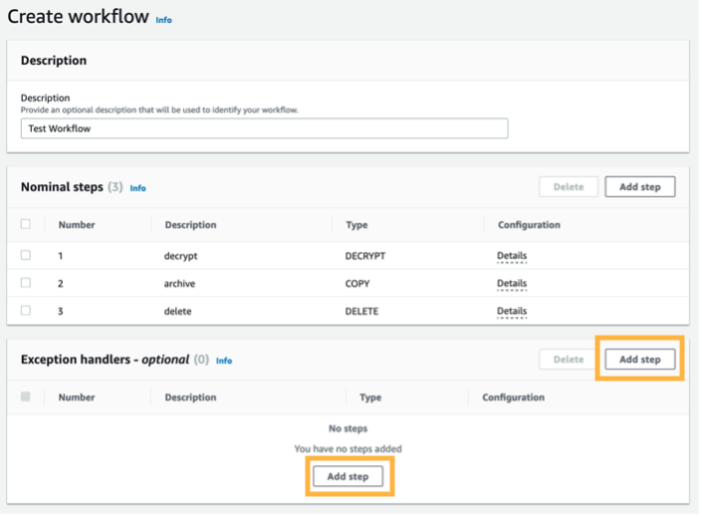Click Configuration column header in Nominal steps table

click(529, 225)
